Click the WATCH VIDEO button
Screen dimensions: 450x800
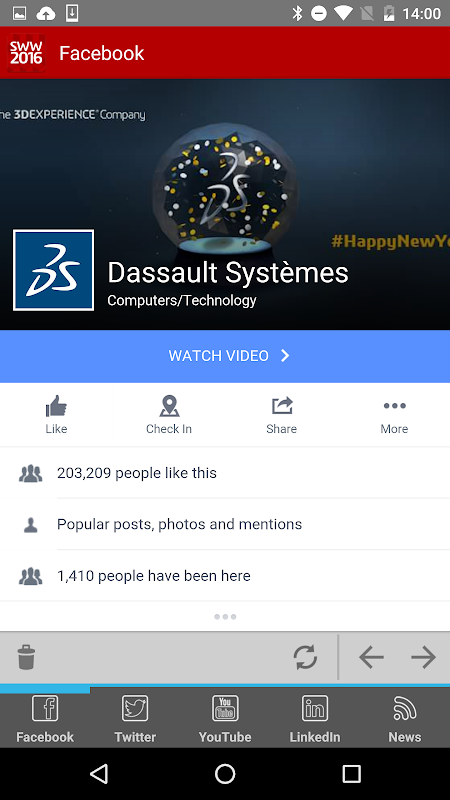click(225, 356)
